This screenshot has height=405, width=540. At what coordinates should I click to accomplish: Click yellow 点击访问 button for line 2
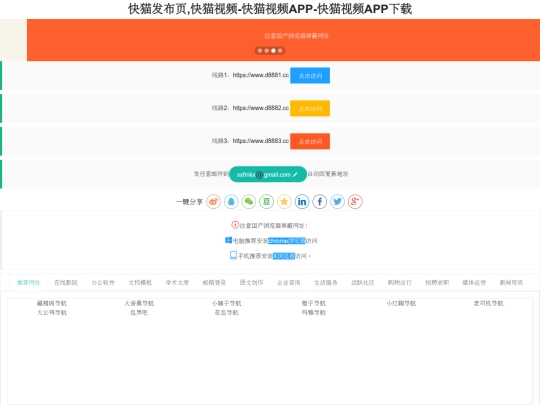click(x=310, y=108)
